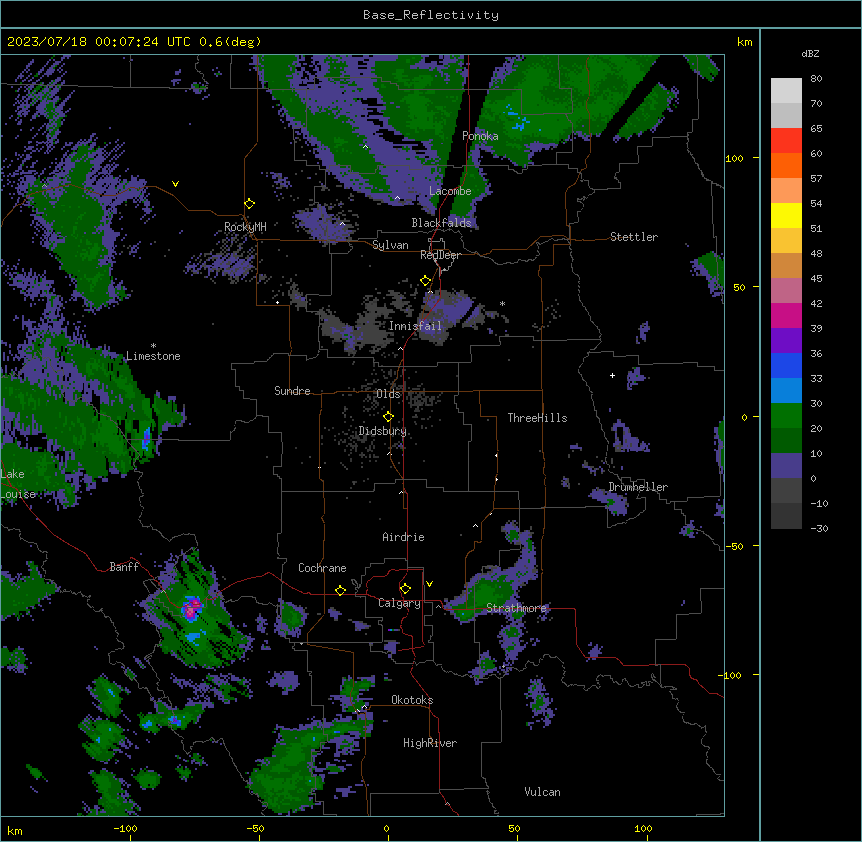Click the Blackfalds label
This screenshot has height=842, width=862.
pos(441,223)
